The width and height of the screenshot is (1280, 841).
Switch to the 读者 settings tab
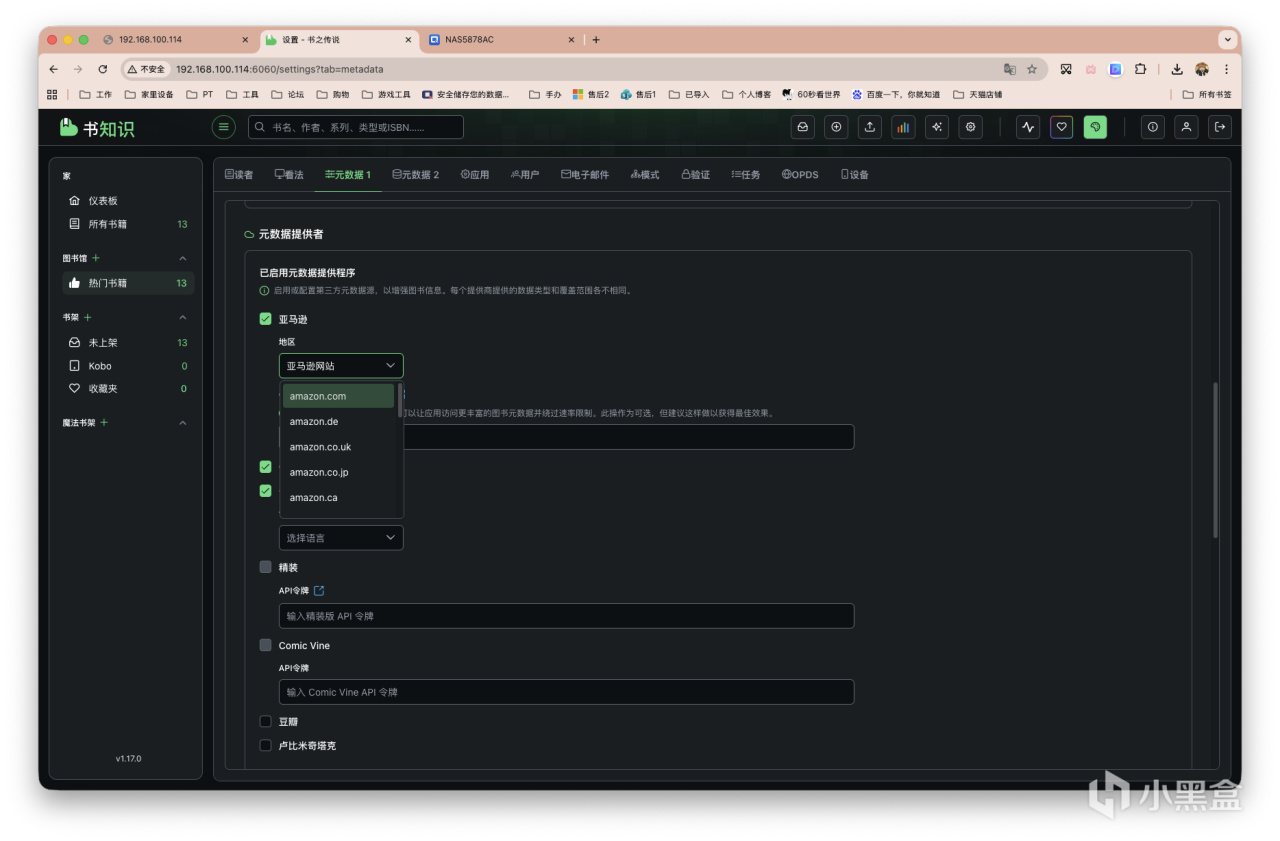coord(239,175)
